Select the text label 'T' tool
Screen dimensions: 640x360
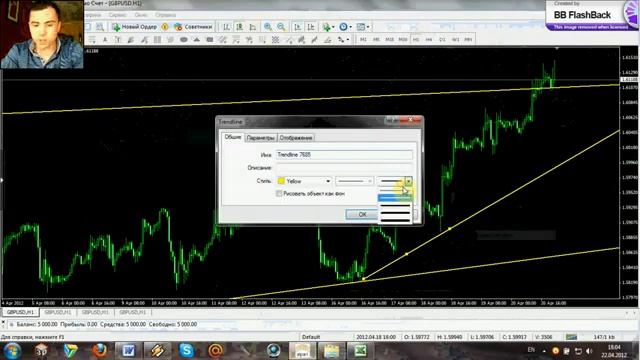118,40
